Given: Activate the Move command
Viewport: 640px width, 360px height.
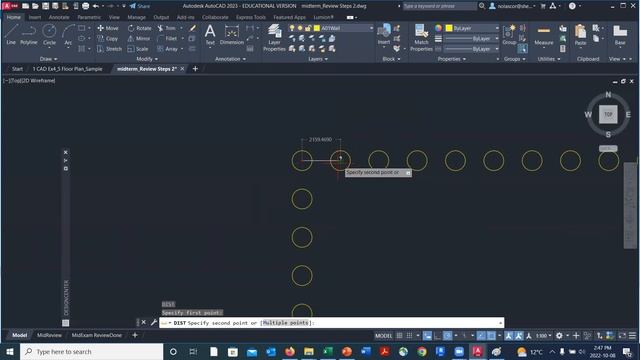Looking at the screenshot, I should (108, 28).
